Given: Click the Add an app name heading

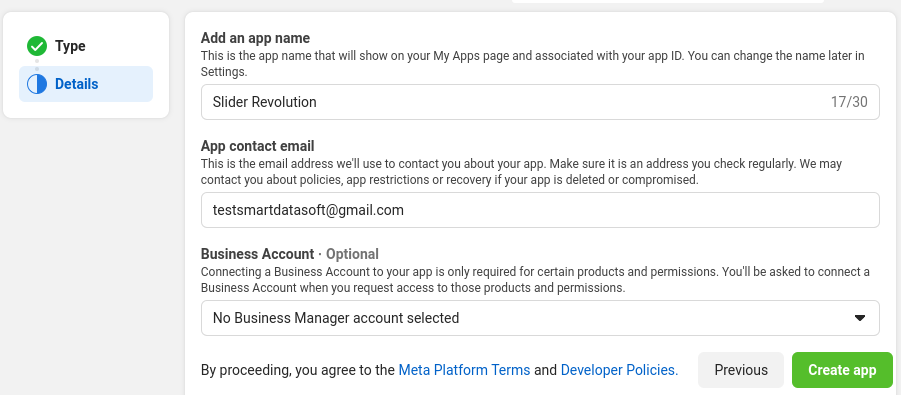Looking at the screenshot, I should (x=255, y=38).
